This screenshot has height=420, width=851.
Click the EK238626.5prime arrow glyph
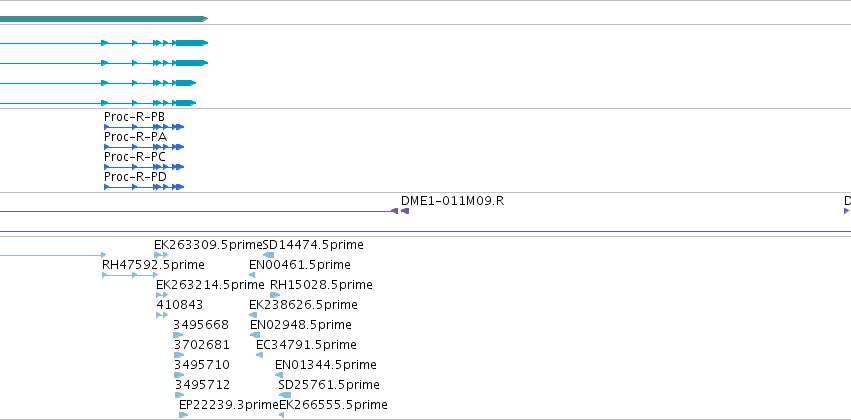253,315
